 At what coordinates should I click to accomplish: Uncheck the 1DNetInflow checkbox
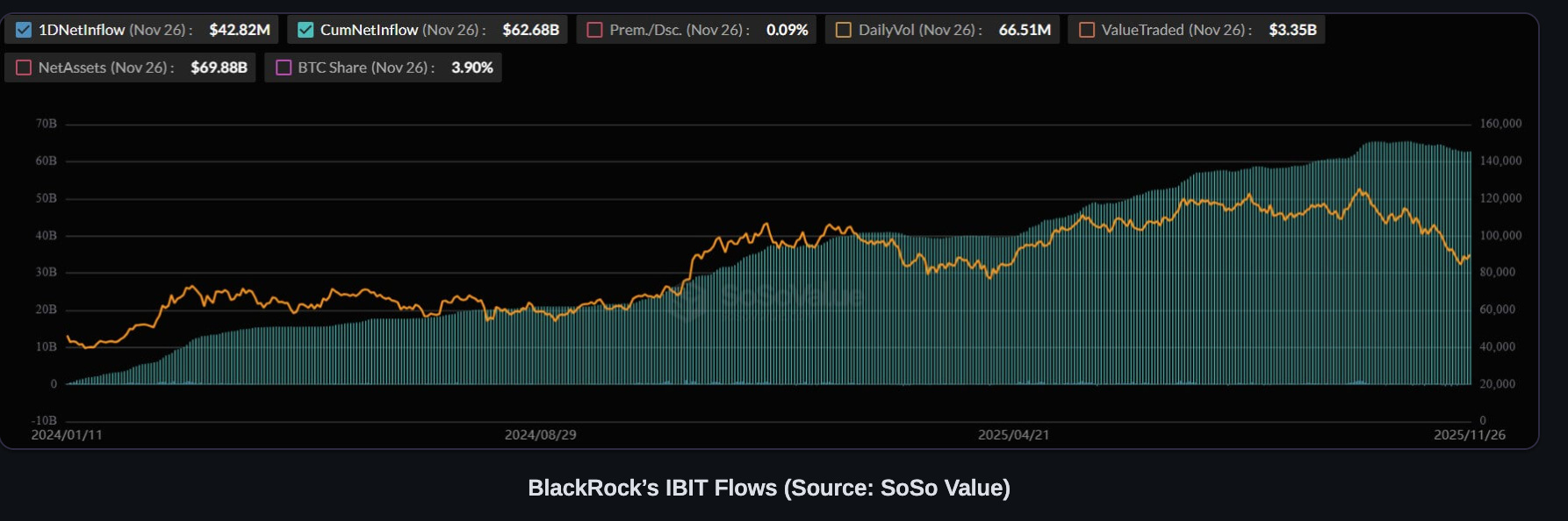coord(24,30)
